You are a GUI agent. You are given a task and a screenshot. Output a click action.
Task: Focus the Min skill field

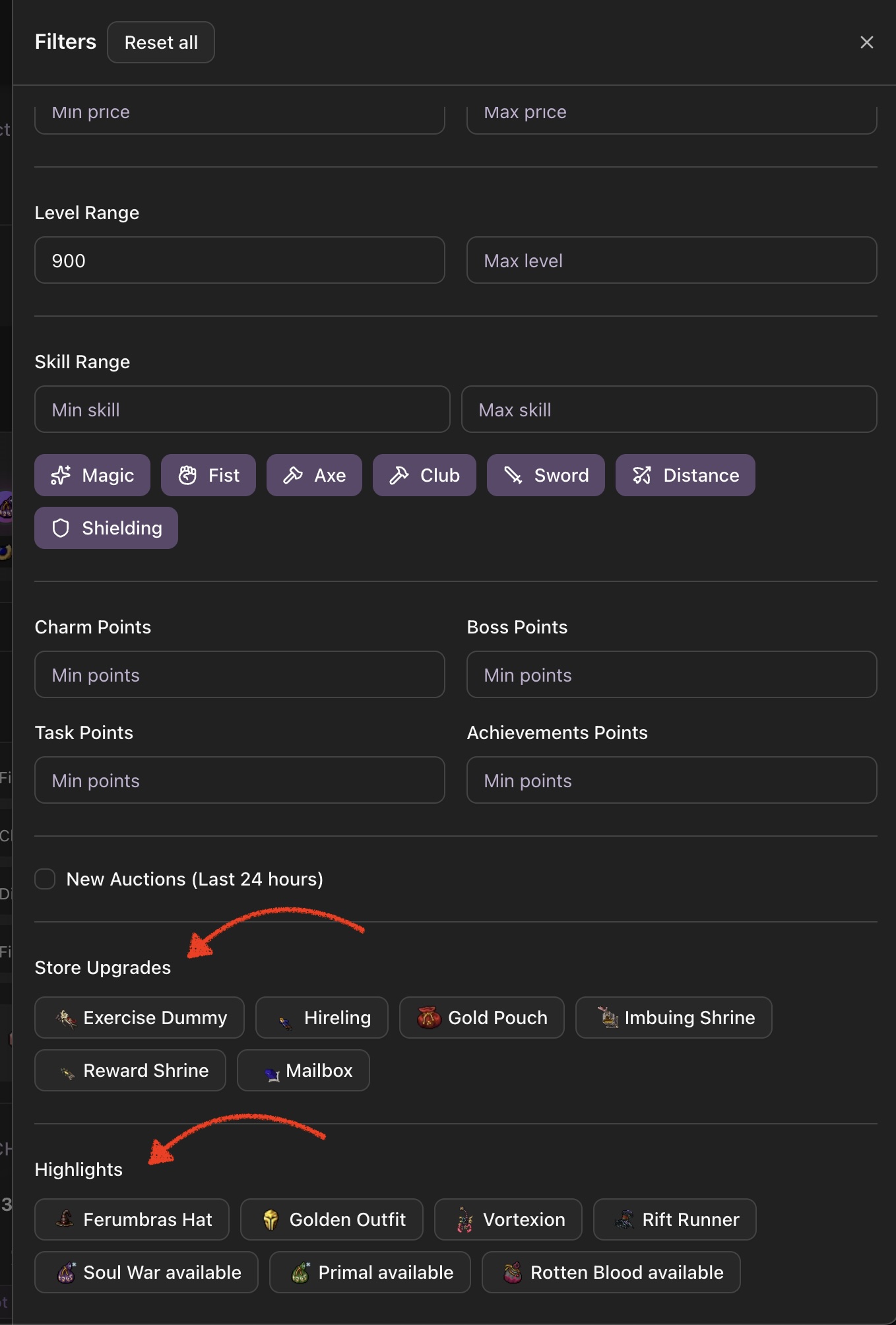pos(242,409)
